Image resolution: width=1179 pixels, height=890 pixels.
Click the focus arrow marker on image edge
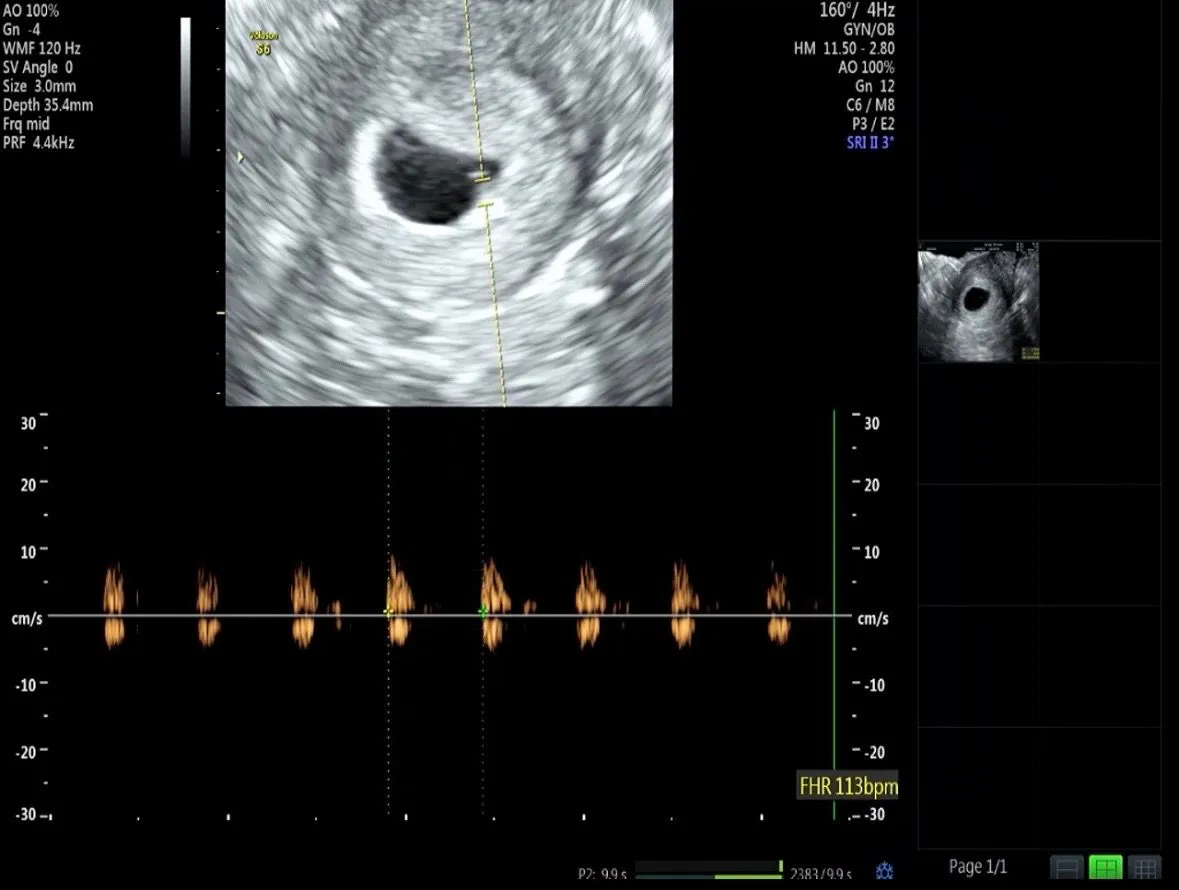pos(240,157)
